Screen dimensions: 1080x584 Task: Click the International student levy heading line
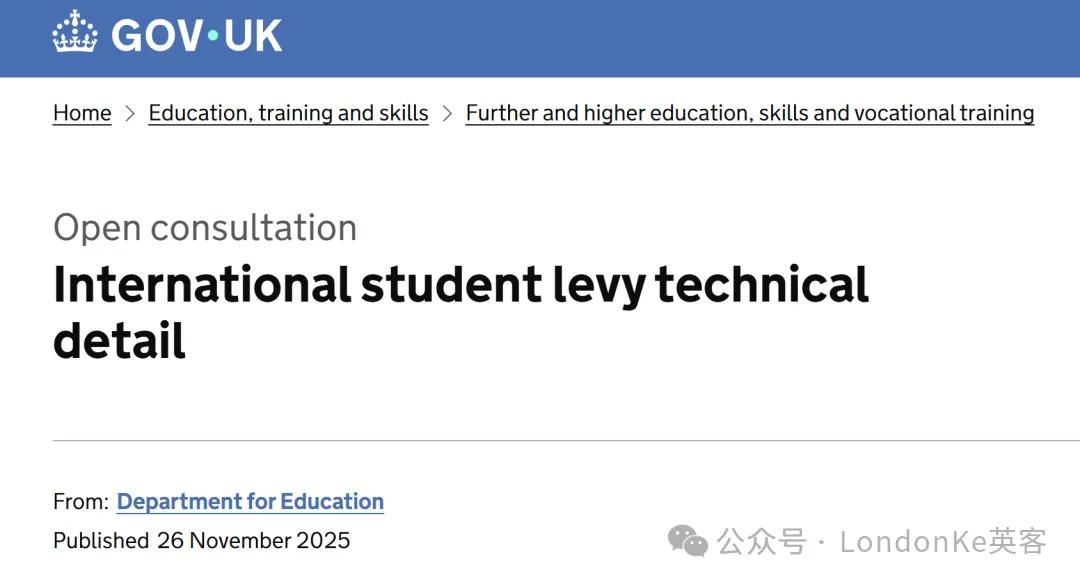click(x=460, y=284)
